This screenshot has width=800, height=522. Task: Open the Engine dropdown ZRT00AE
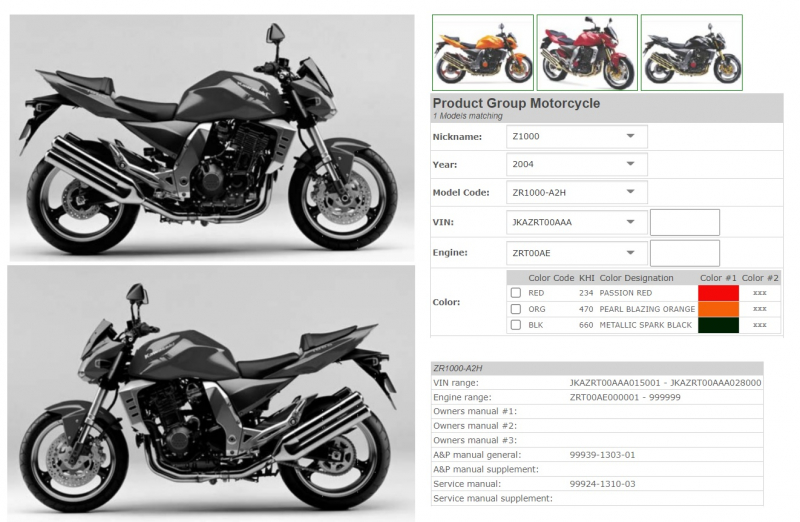coord(577,253)
